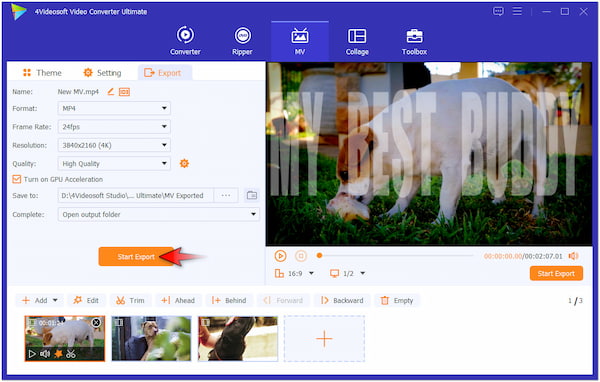The image size is (600, 382).
Task: Switch to the Setting tab
Action: 102,73
